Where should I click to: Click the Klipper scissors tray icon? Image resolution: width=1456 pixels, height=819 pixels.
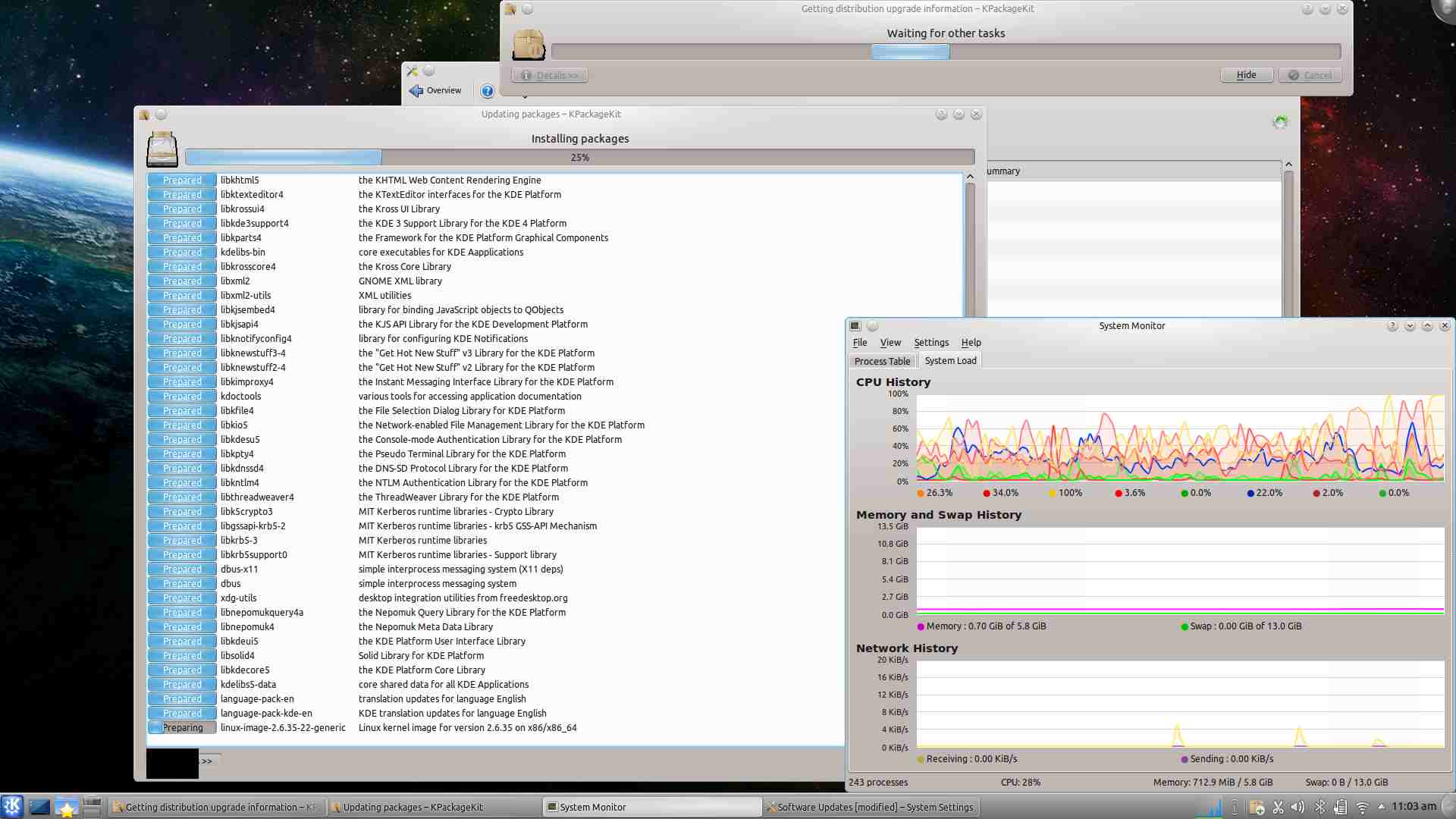coord(1278,807)
